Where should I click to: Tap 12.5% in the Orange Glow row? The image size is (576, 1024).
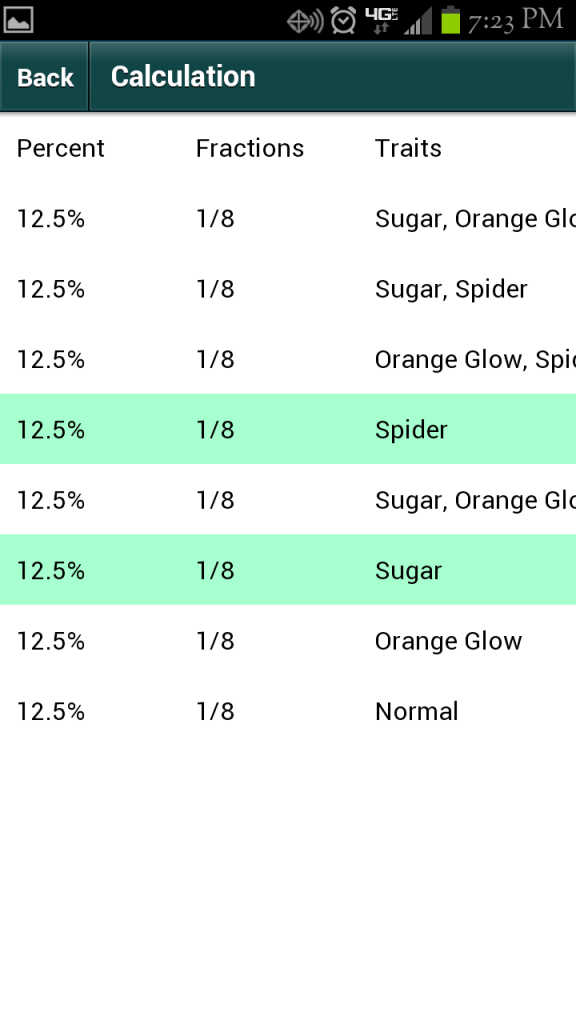[51, 641]
